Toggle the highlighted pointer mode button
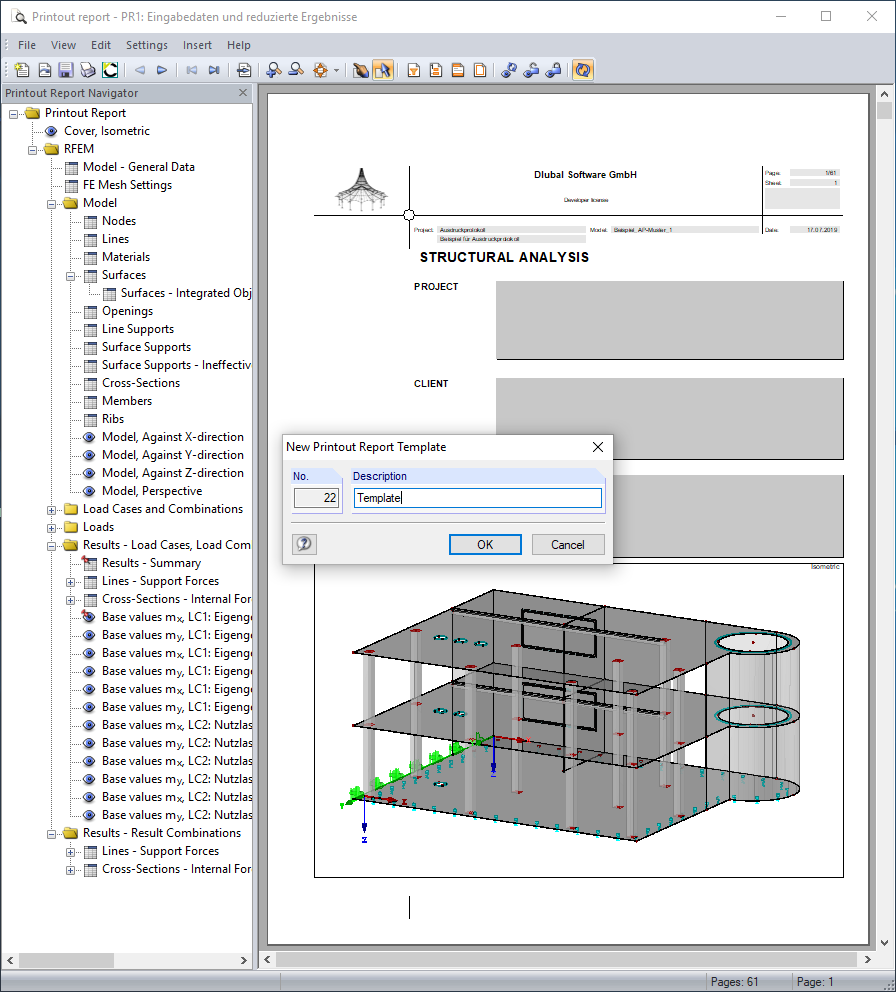Image resolution: width=896 pixels, height=992 pixels. pyautogui.click(x=385, y=70)
